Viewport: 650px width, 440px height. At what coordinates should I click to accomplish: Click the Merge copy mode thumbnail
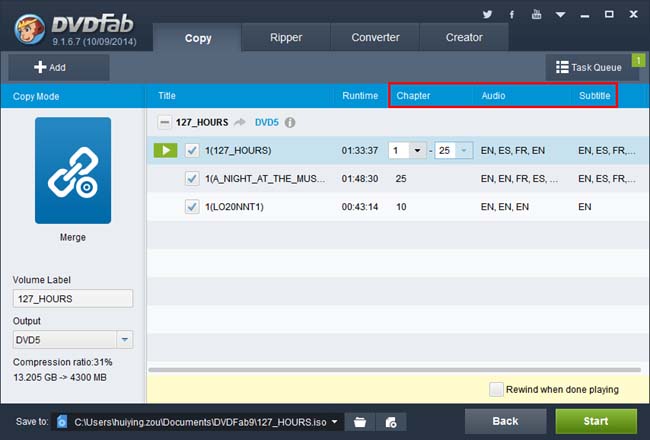click(73, 170)
